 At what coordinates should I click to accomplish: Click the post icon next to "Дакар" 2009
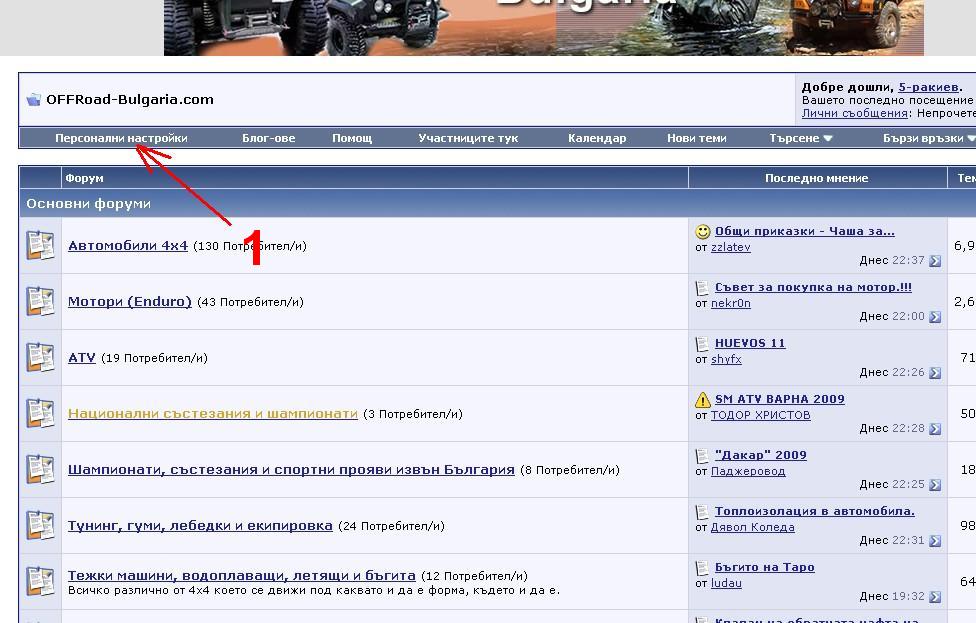(702, 456)
